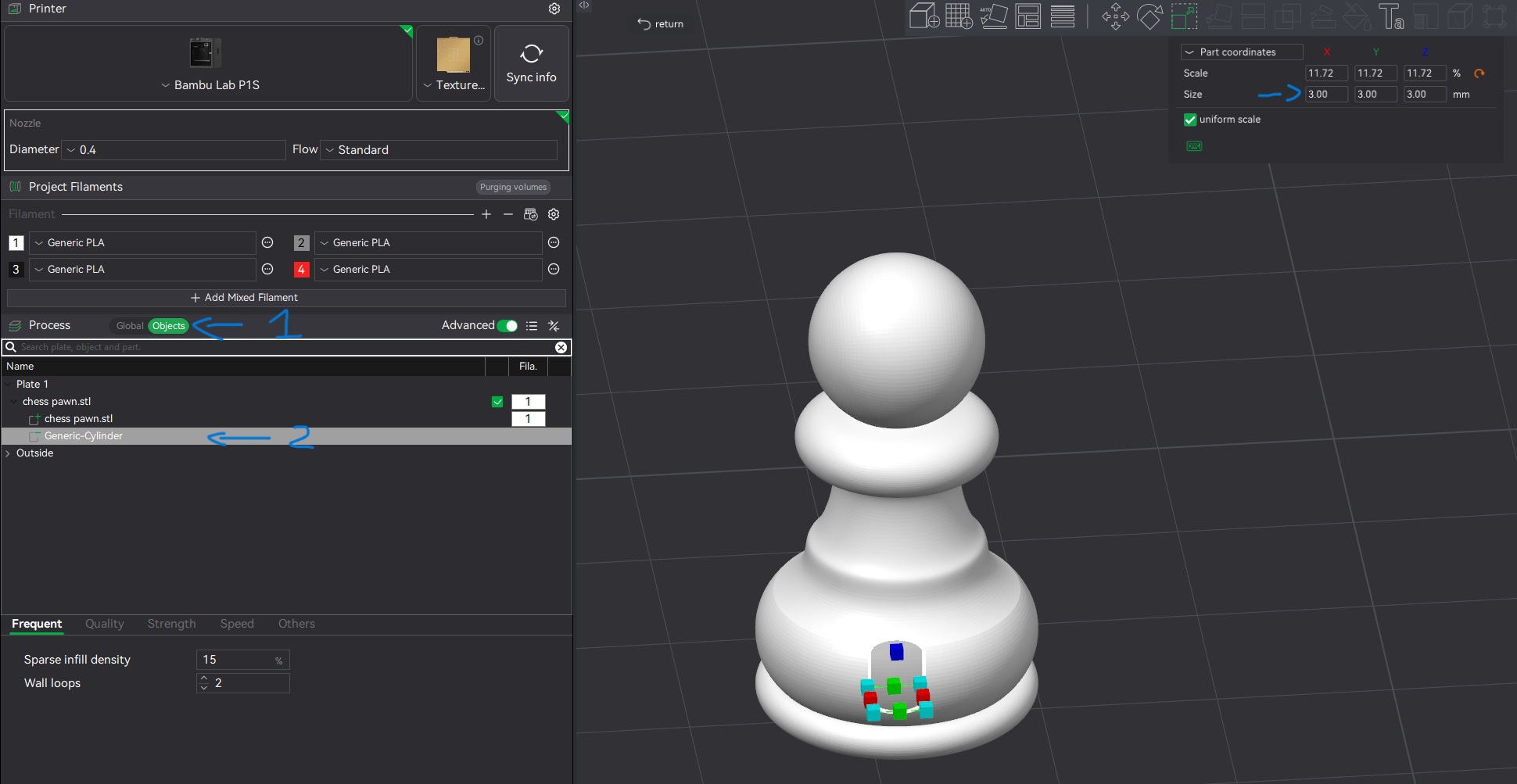
Task: Click the return button in viewport
Action: tap(661, 24)
